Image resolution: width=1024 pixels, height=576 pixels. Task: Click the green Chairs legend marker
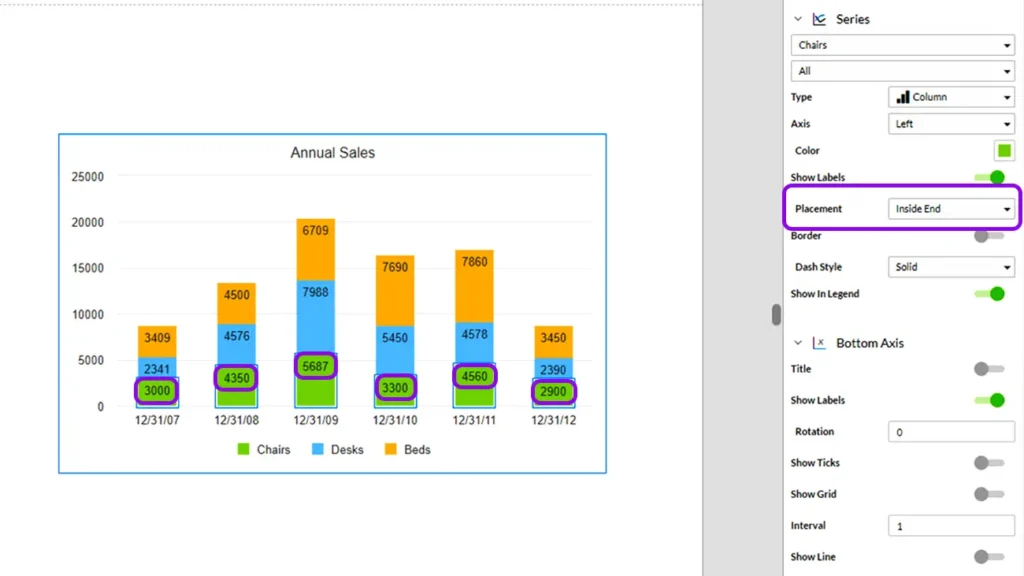tap(243, 450)
